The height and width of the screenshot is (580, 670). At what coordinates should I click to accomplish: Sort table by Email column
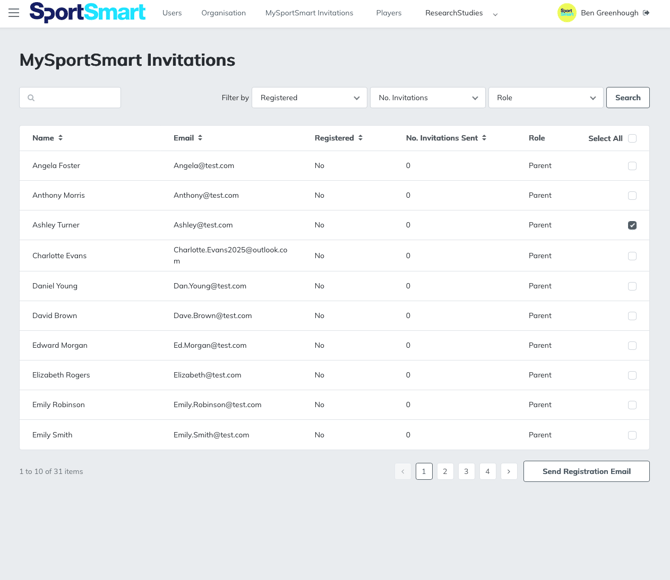pos(200,138)
